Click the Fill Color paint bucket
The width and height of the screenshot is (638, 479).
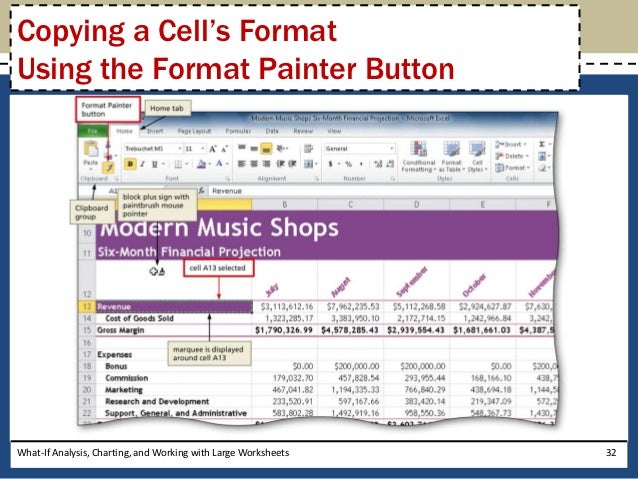(x=201, y=164)
